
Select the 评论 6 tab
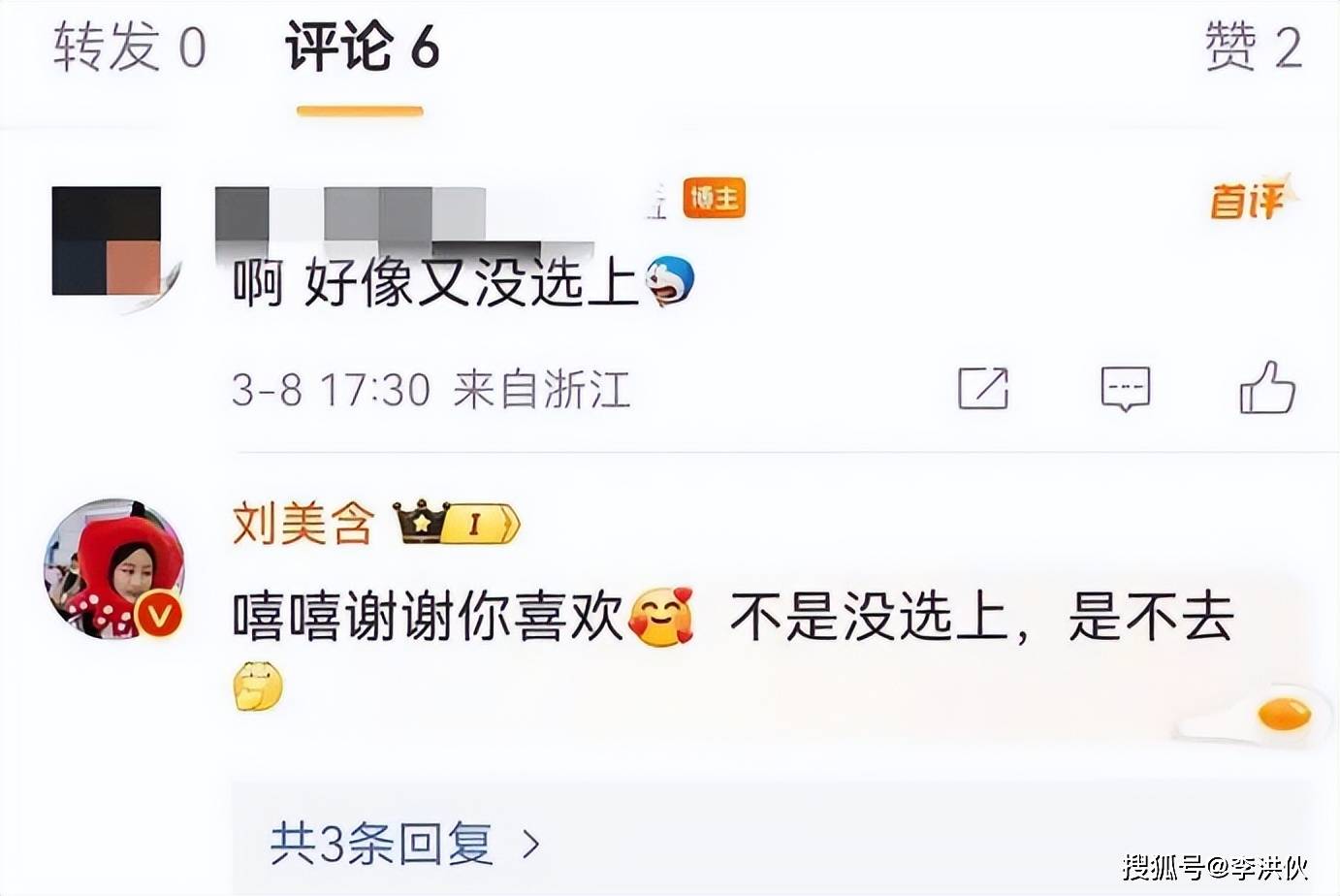(362, 48)
